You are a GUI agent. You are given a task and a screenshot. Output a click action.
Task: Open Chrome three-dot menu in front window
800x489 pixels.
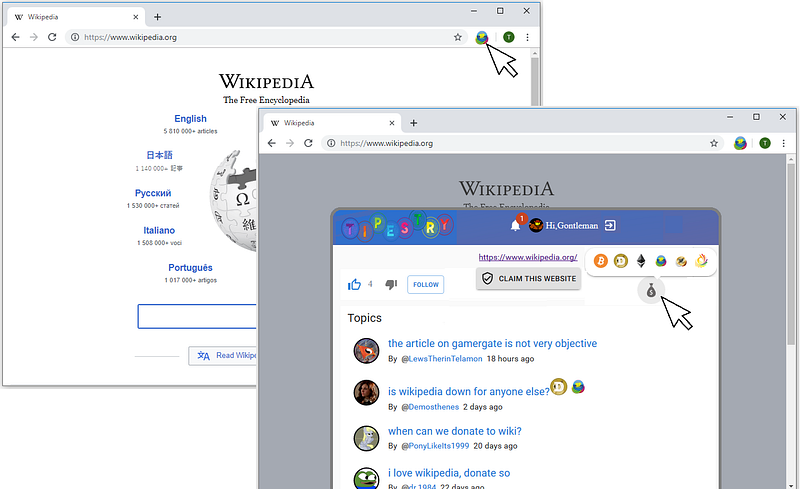784,143
